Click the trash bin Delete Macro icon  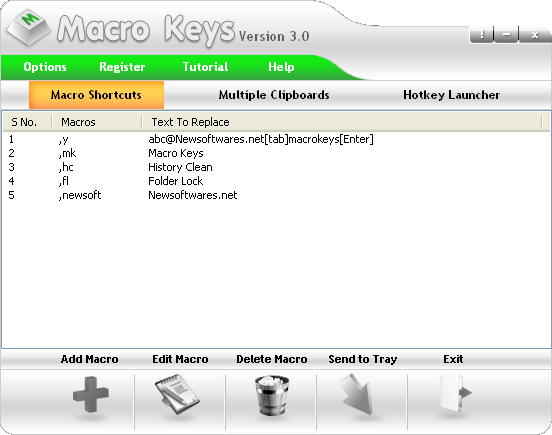tap(272, 395)
